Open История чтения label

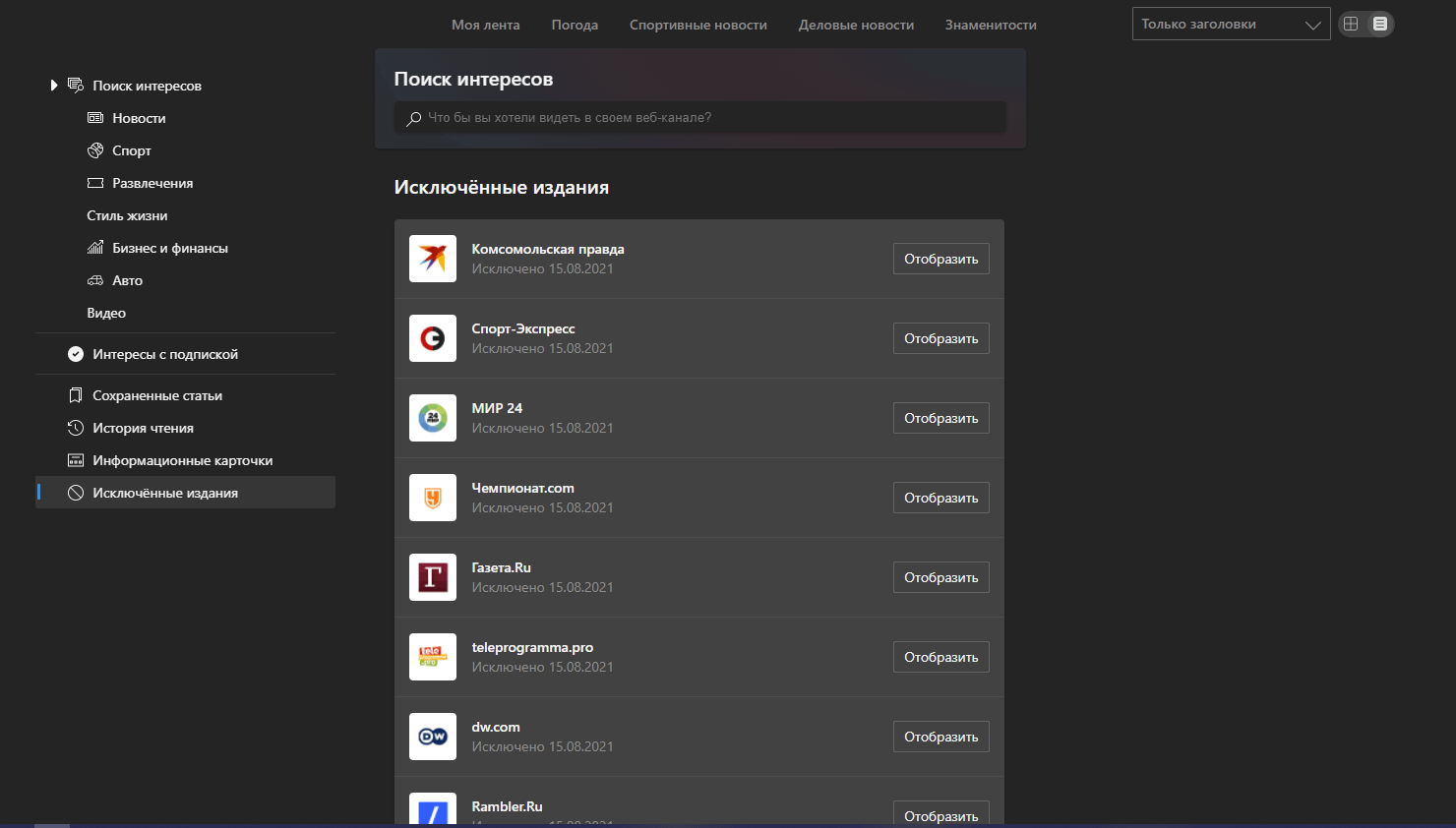(143, 428)
